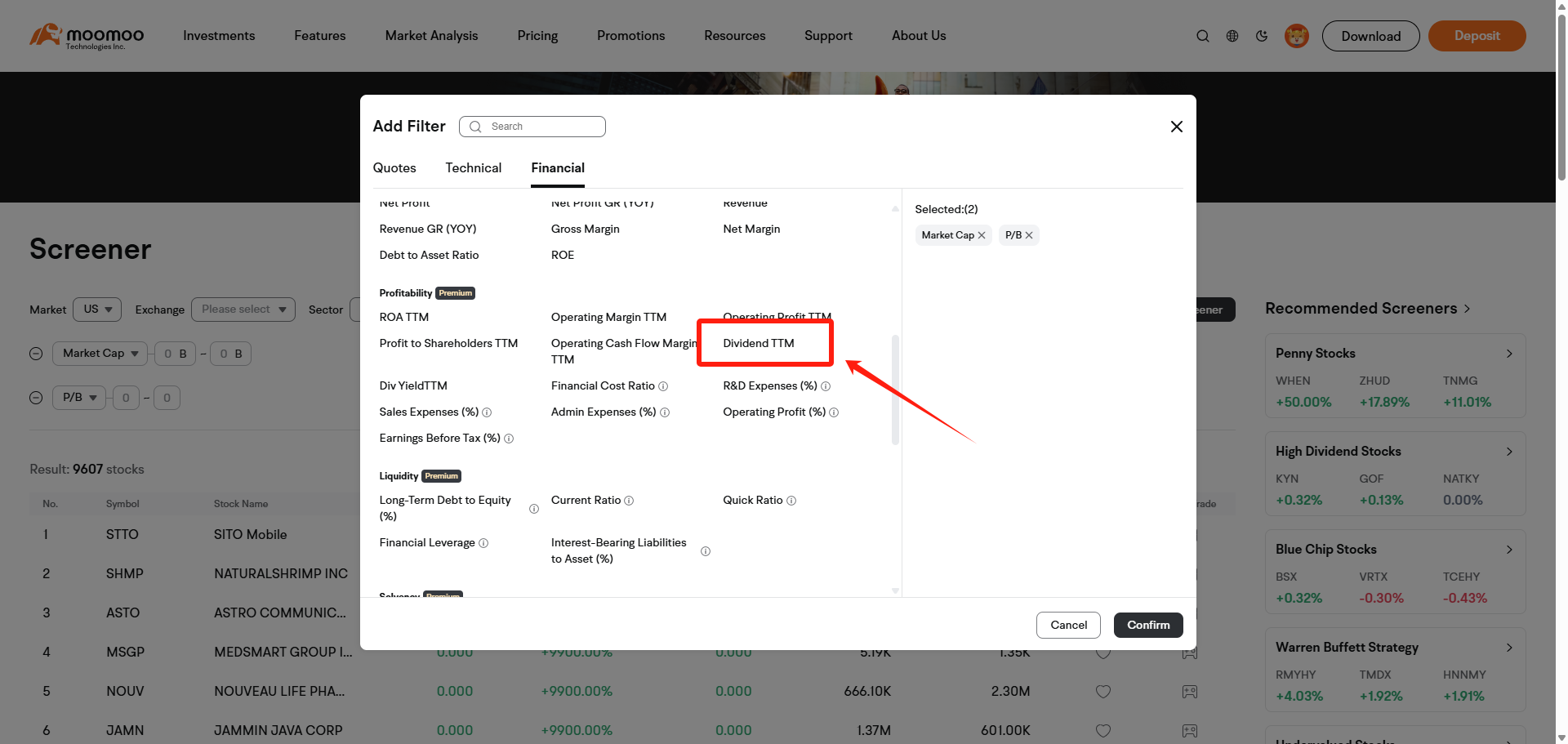Click the Cancel button

(x=1068, y=626)
